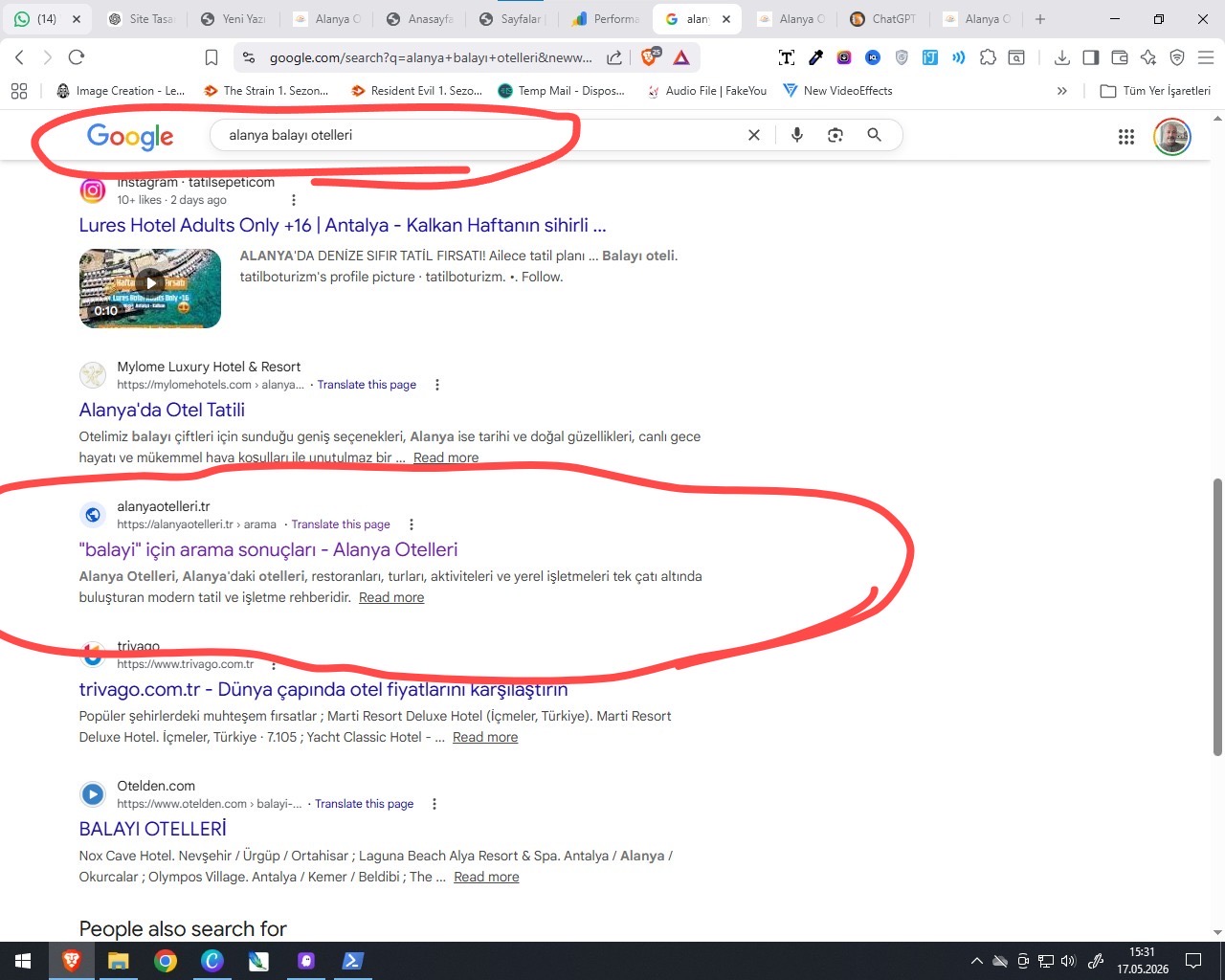1225x980 pixels.
Task: Open a new browser tab
Action: (x=1040, y=19)
